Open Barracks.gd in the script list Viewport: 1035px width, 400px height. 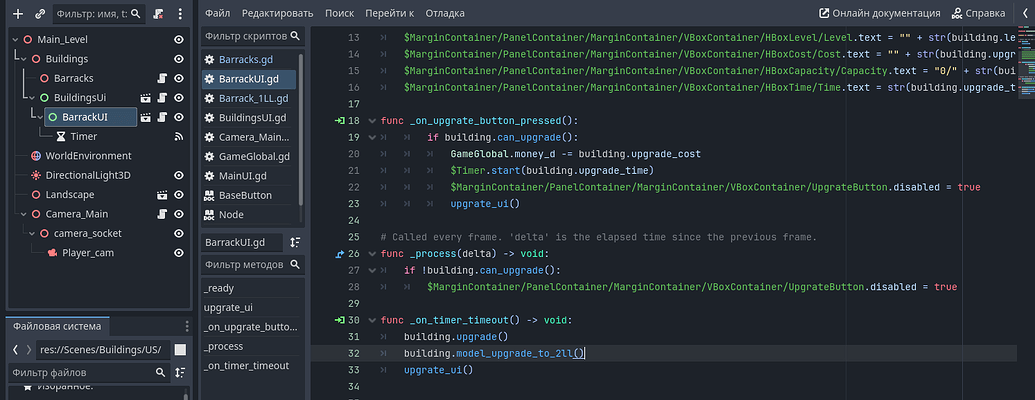tap(246, 59)
